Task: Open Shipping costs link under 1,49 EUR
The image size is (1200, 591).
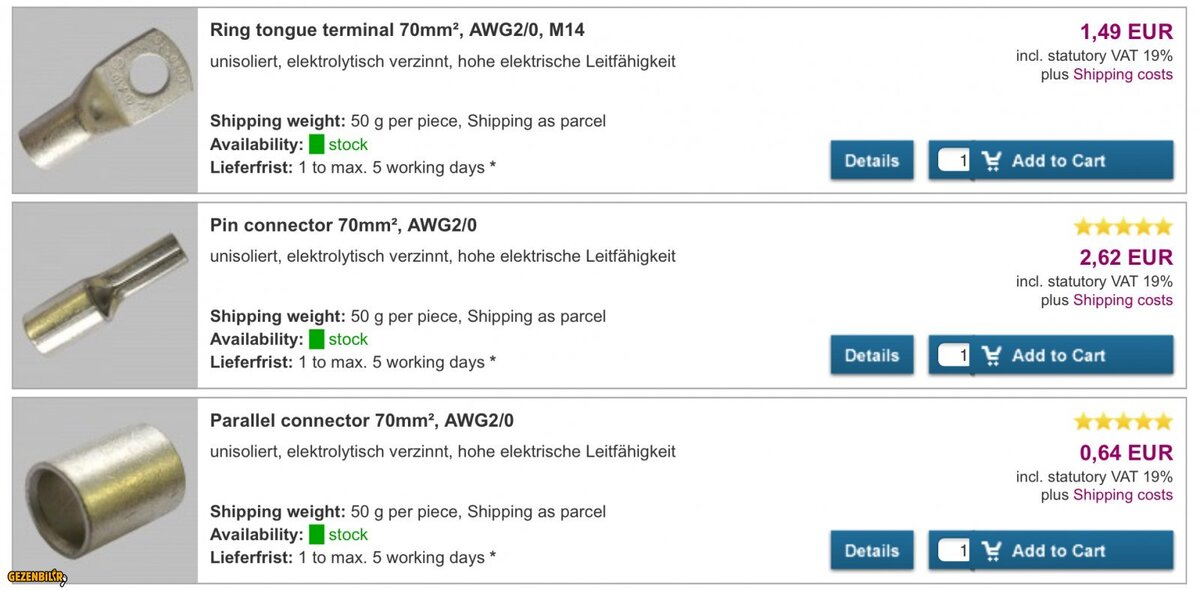Action: coord(1122,74)
